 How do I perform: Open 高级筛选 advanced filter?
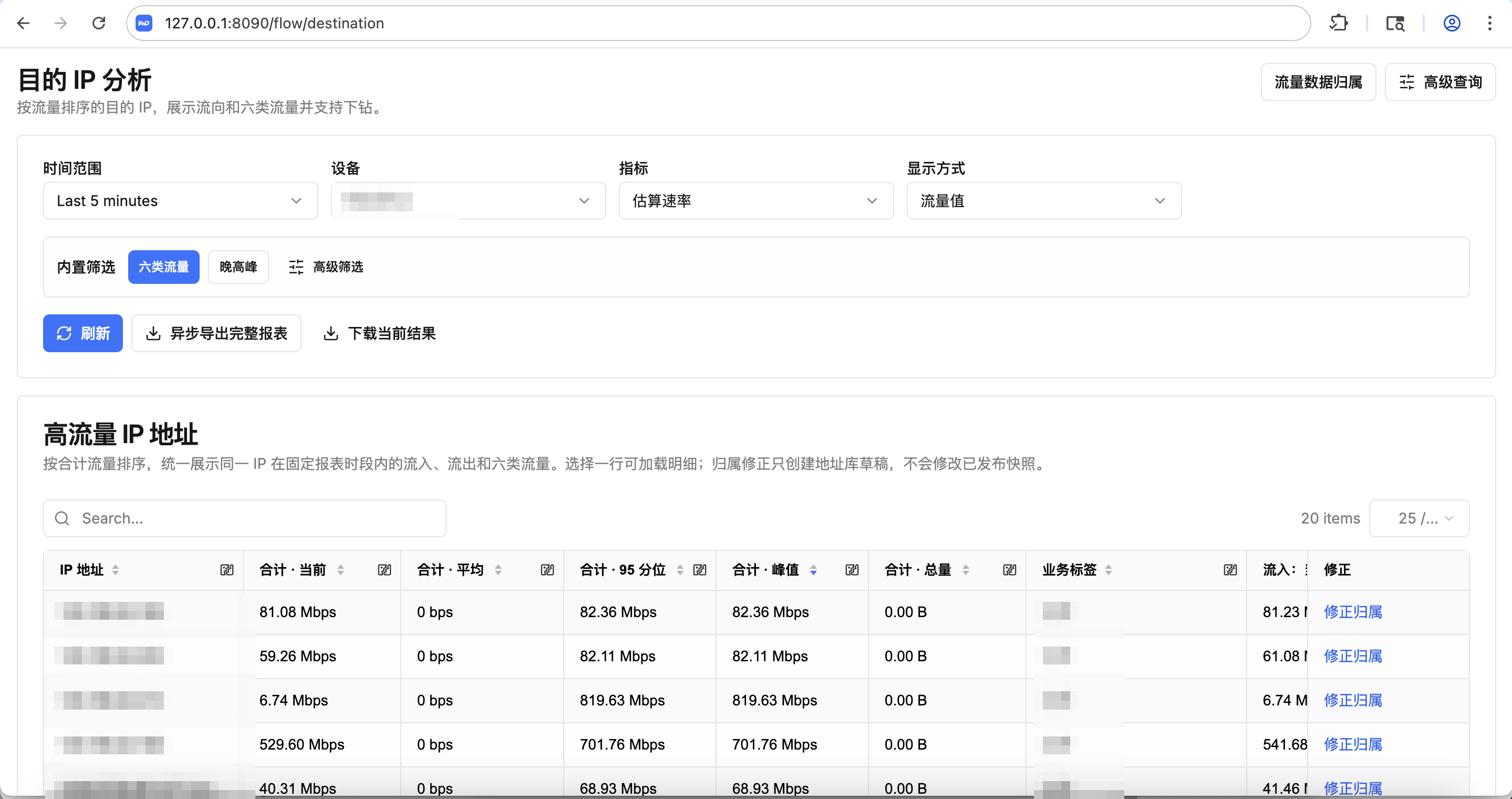coord(326,267)
